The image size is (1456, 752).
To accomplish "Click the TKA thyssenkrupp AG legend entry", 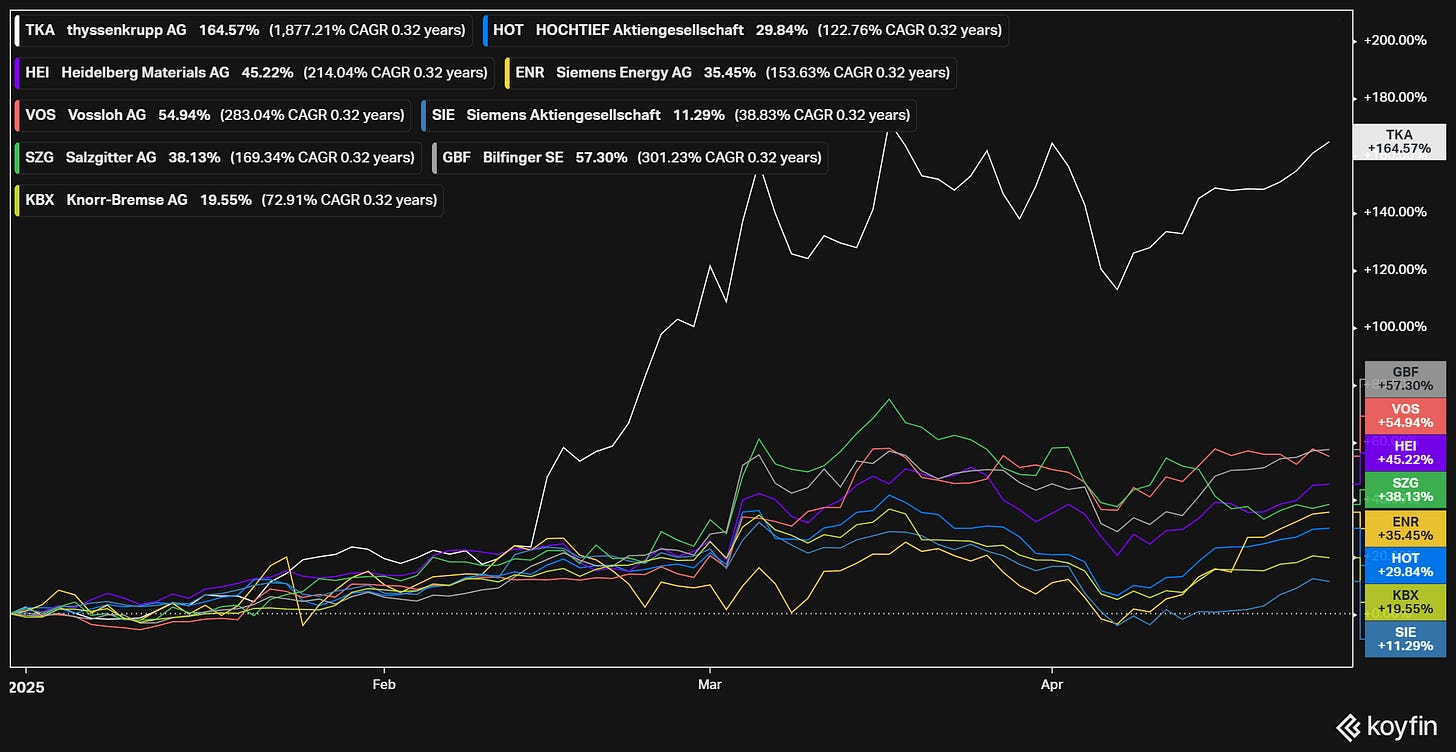I will click(x=243, y=30).
